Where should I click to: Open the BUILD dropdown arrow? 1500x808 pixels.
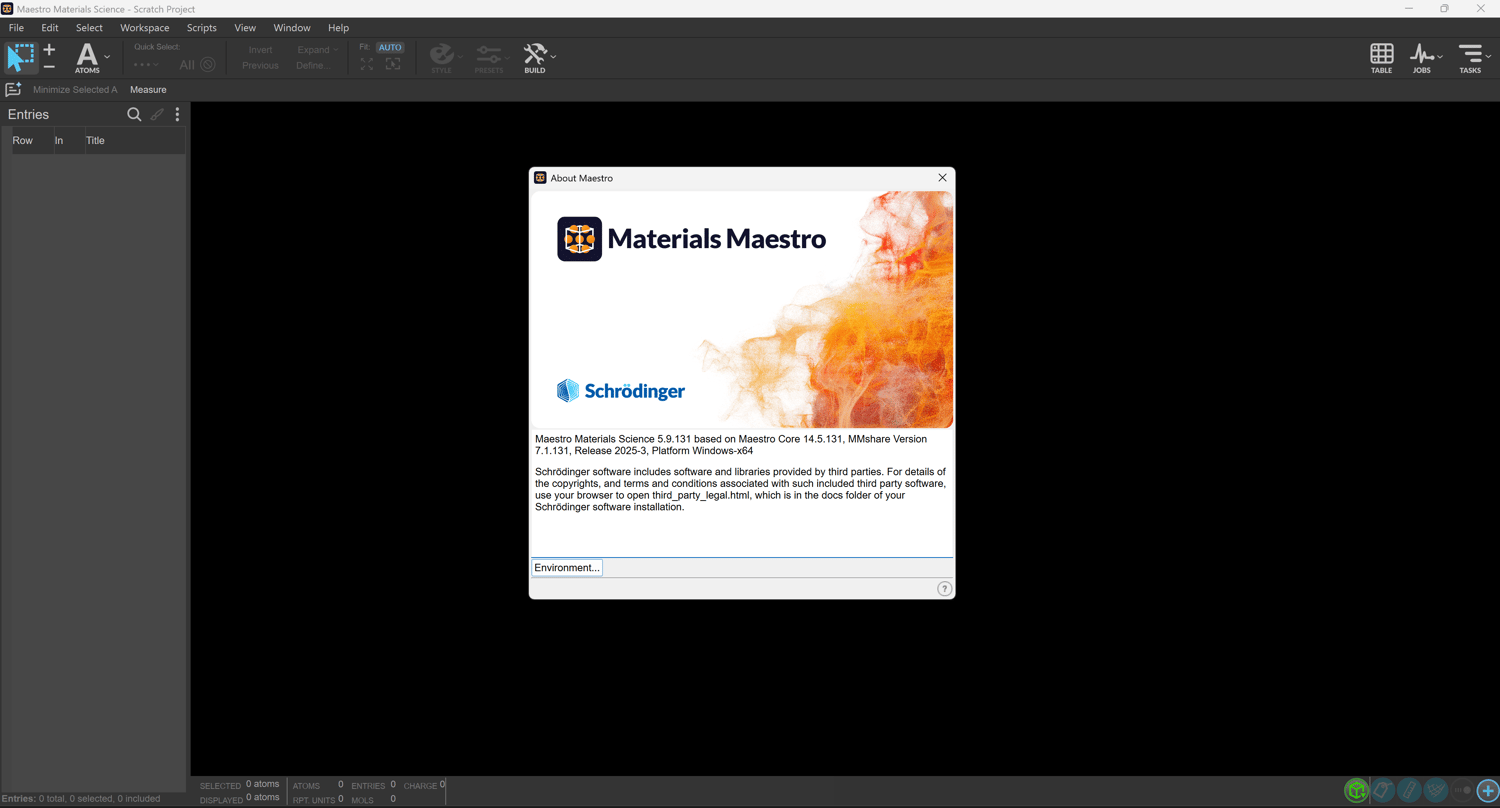point(553,57)
